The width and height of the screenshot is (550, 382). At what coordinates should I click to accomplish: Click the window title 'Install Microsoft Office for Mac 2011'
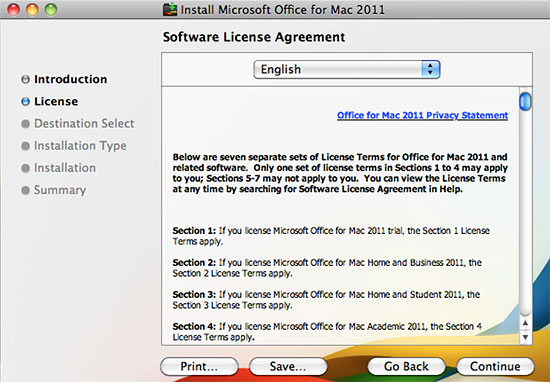283,9
